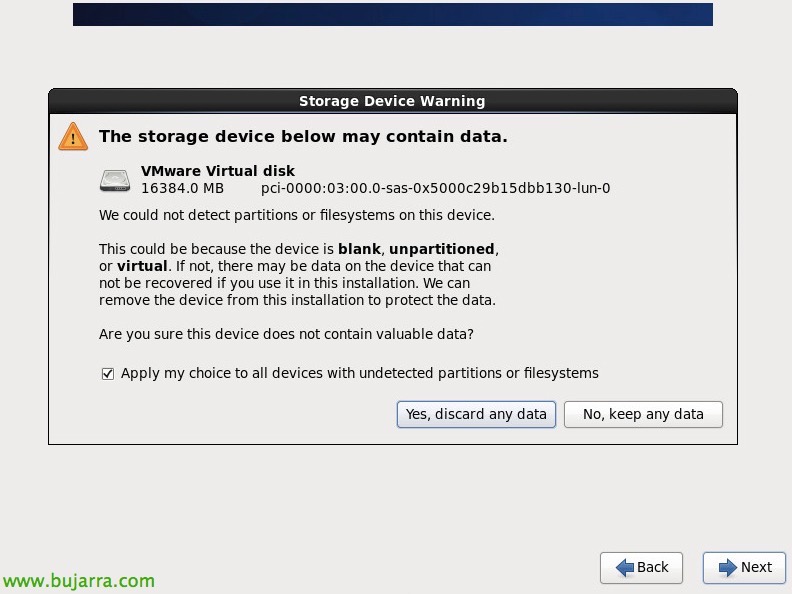Screen dimensions: 792x594
Task: Click the left arrow icon on Back
Action: 625,567
